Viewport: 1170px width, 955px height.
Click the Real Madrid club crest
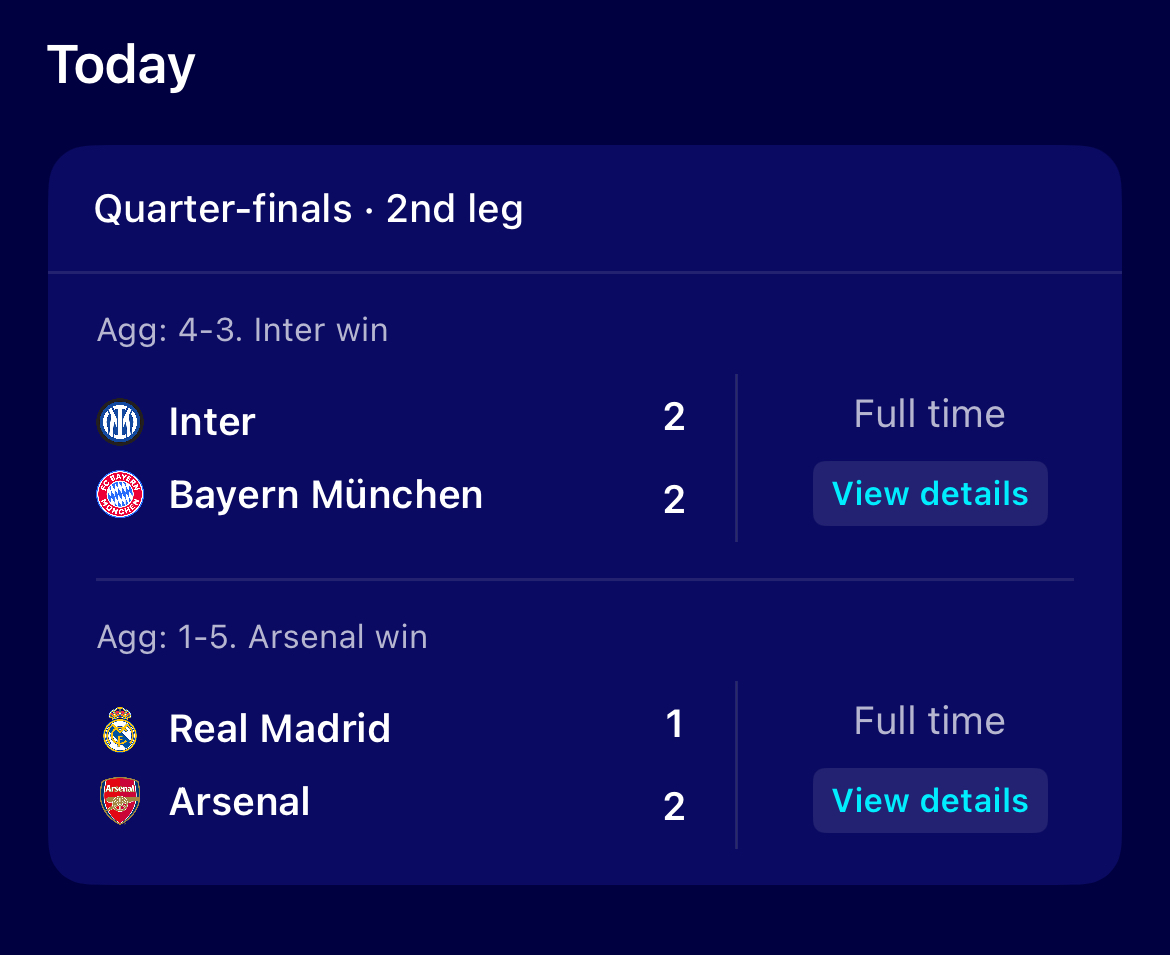120,729
